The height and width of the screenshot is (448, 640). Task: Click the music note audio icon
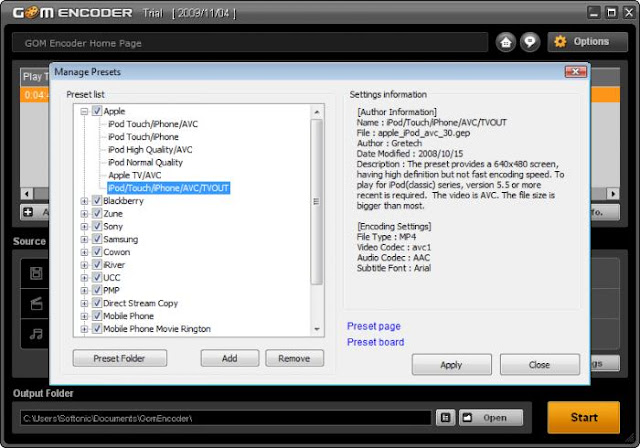coord(36,334)
